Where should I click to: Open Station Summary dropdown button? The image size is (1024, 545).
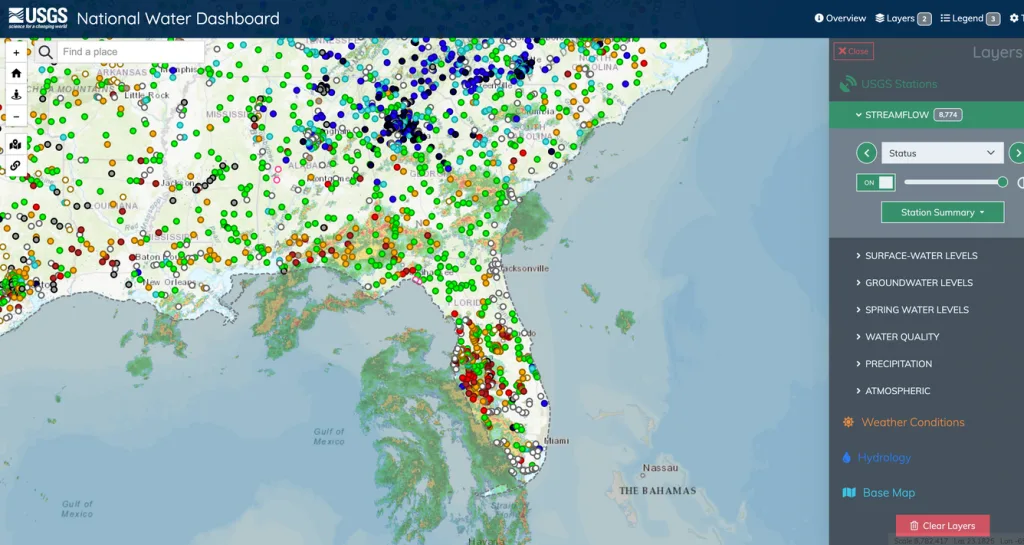pyautogui.click(x=942, y=212)
